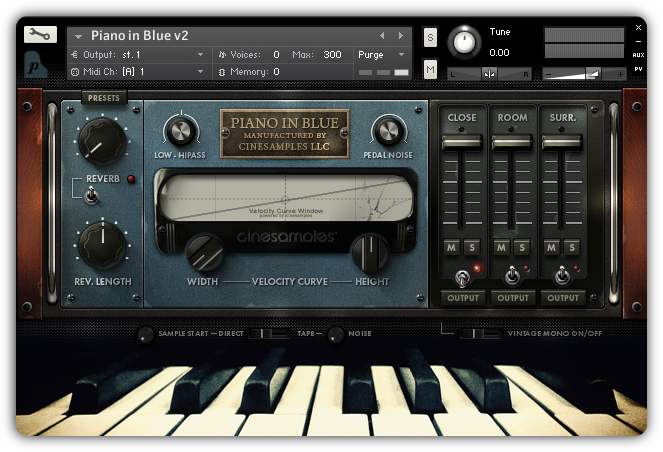
Task: Go to next instrument with right arrow
Action: pyautogui.click(x=401, y=36)
